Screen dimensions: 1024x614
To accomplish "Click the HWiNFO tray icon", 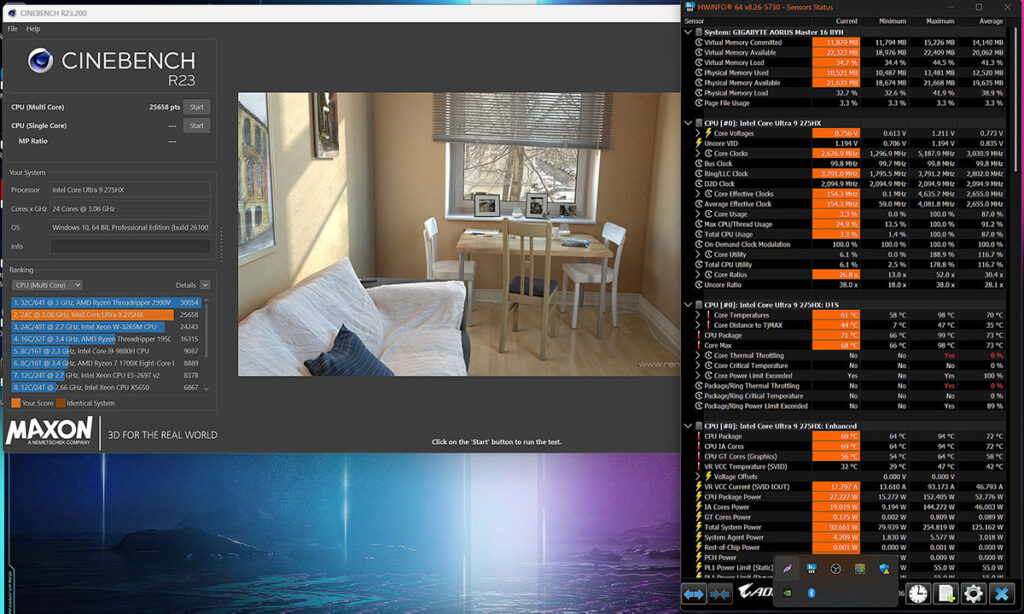I will pos(811,568).
